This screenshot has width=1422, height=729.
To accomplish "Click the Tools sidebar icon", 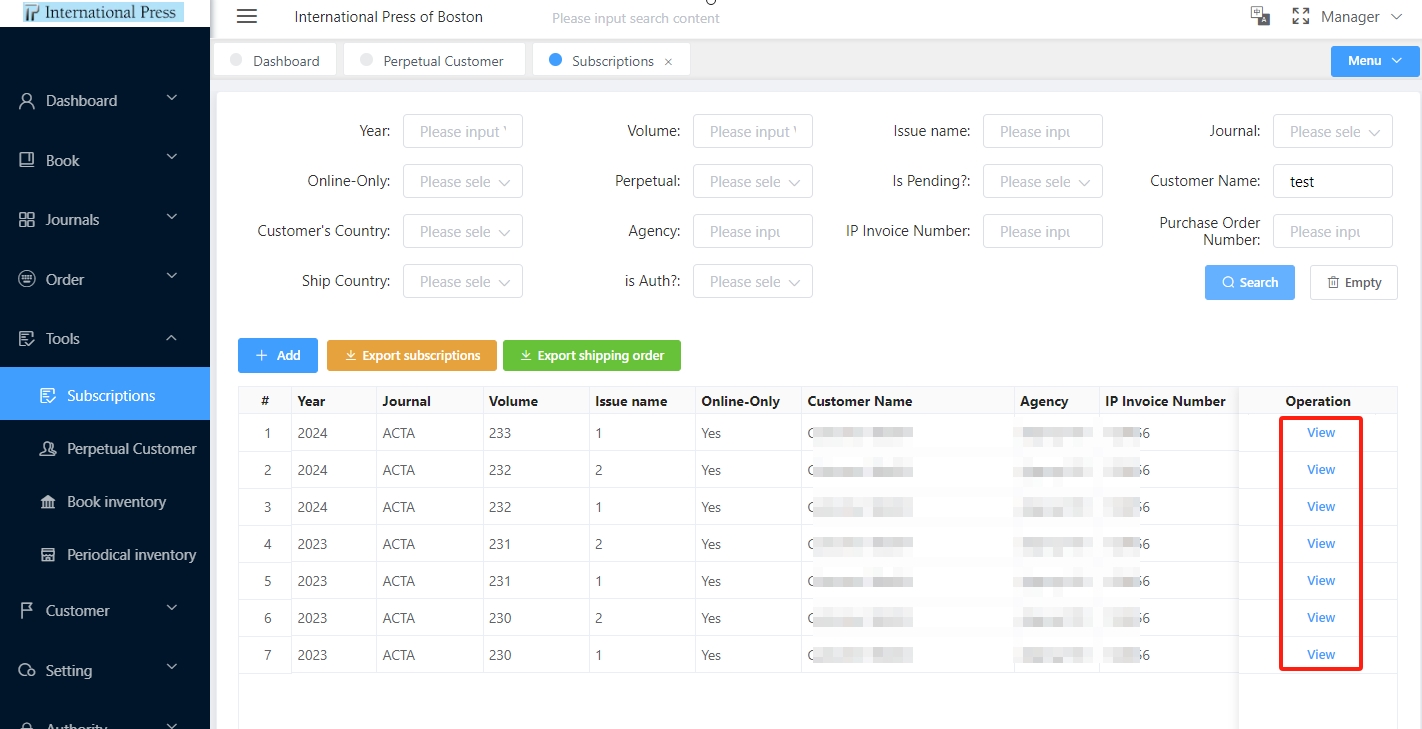I will [27, 339].
